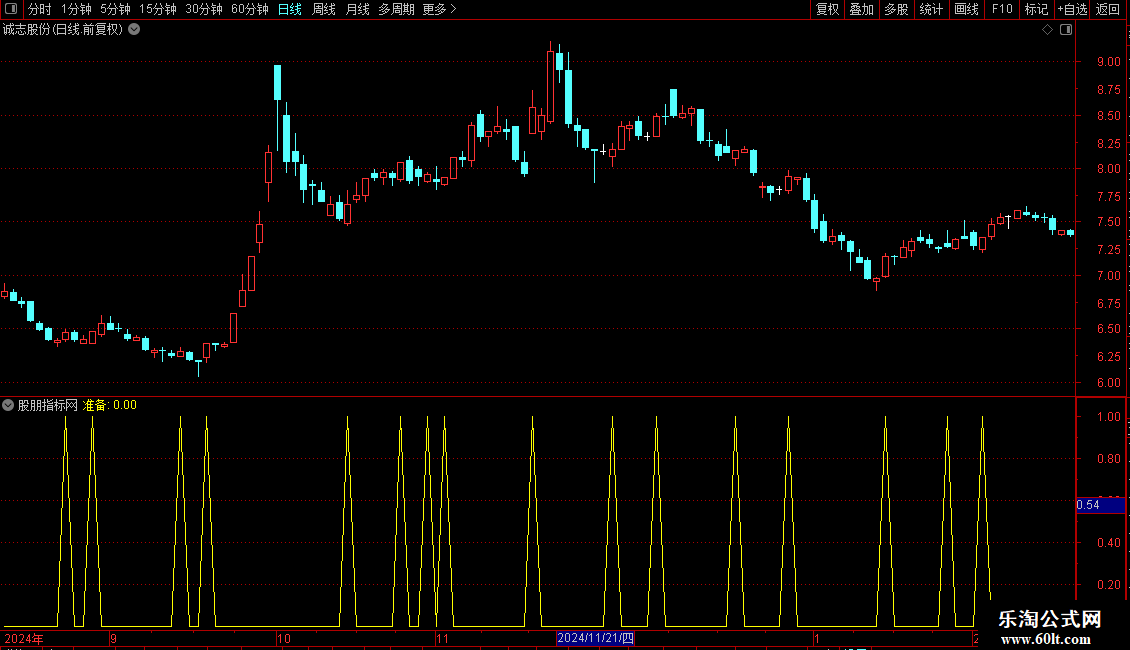Image resolution: width=1130 pixels, height=650 pixels.
Task: Open the 多周期 multi-period view
Action: [396, 9]
